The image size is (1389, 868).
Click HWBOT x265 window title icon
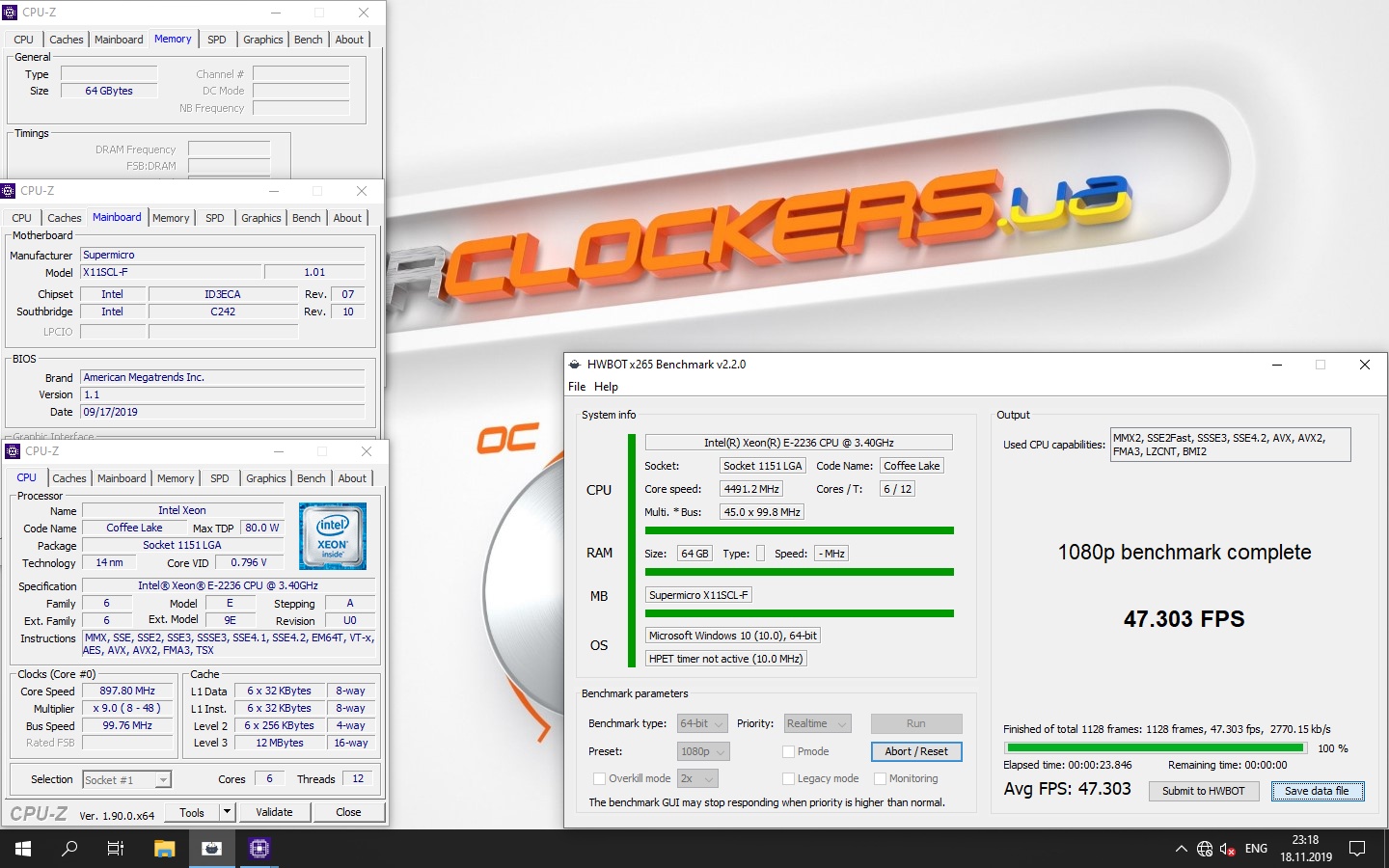(x=575, y=365)
